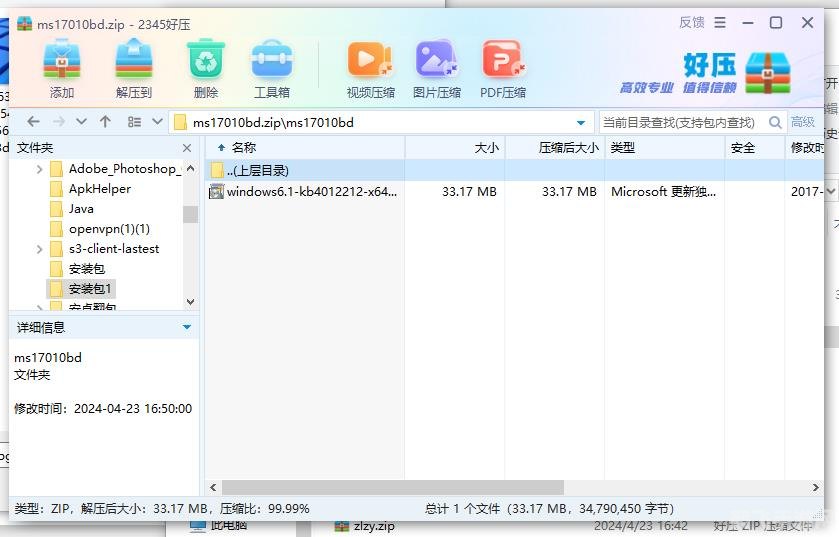Go forward with the right arrow
The image size is (839, 537).
59,122
